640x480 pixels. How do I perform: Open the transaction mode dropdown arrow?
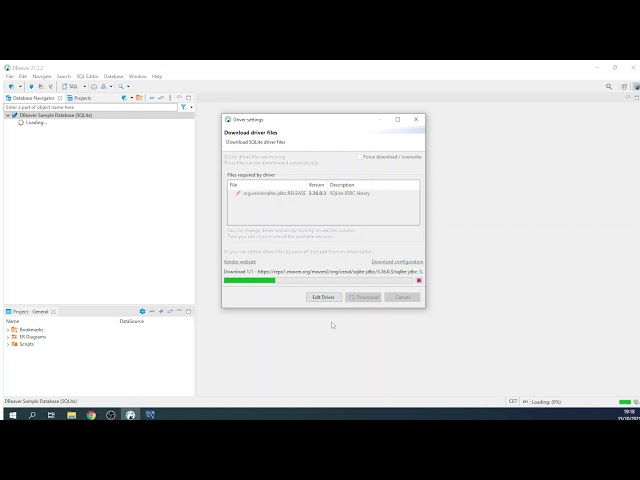(x=111, y=87)
